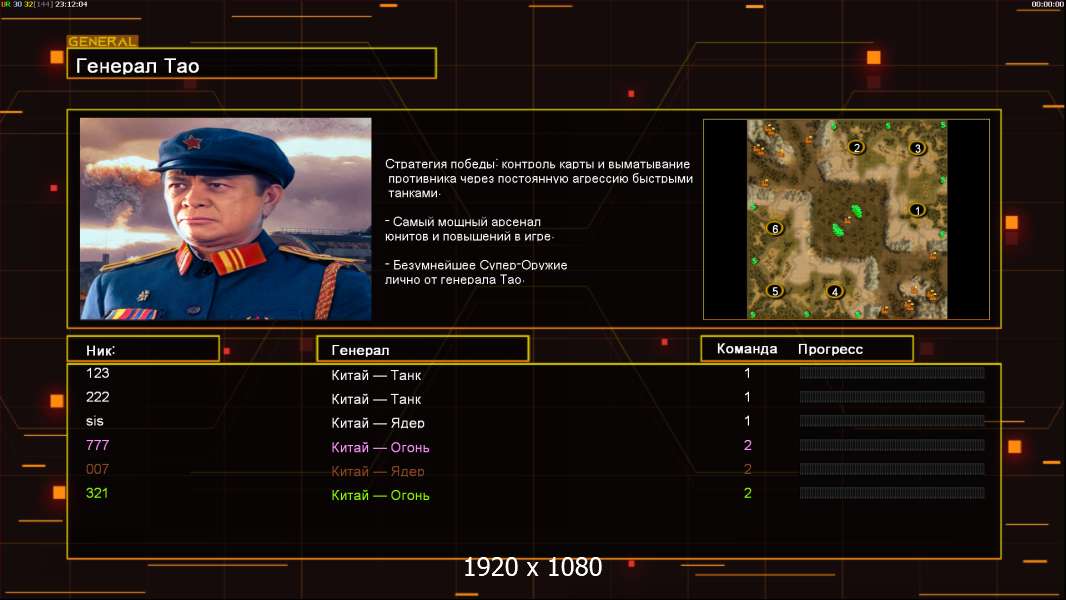This screenshot has width=1066, height=600.
Task: Click the progress bar of player 007
Action: [892, 469]
